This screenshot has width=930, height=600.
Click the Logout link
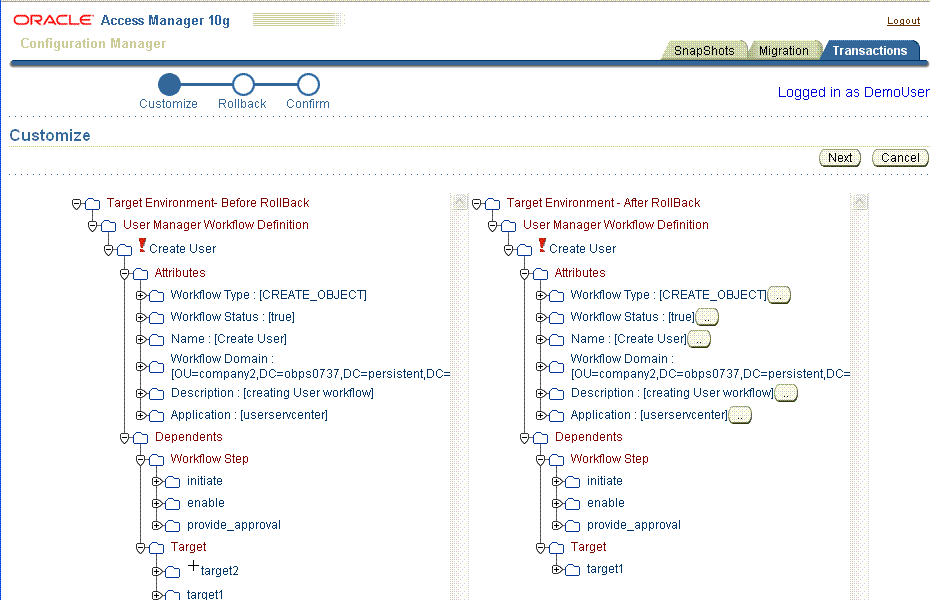(x=903, y=20)
